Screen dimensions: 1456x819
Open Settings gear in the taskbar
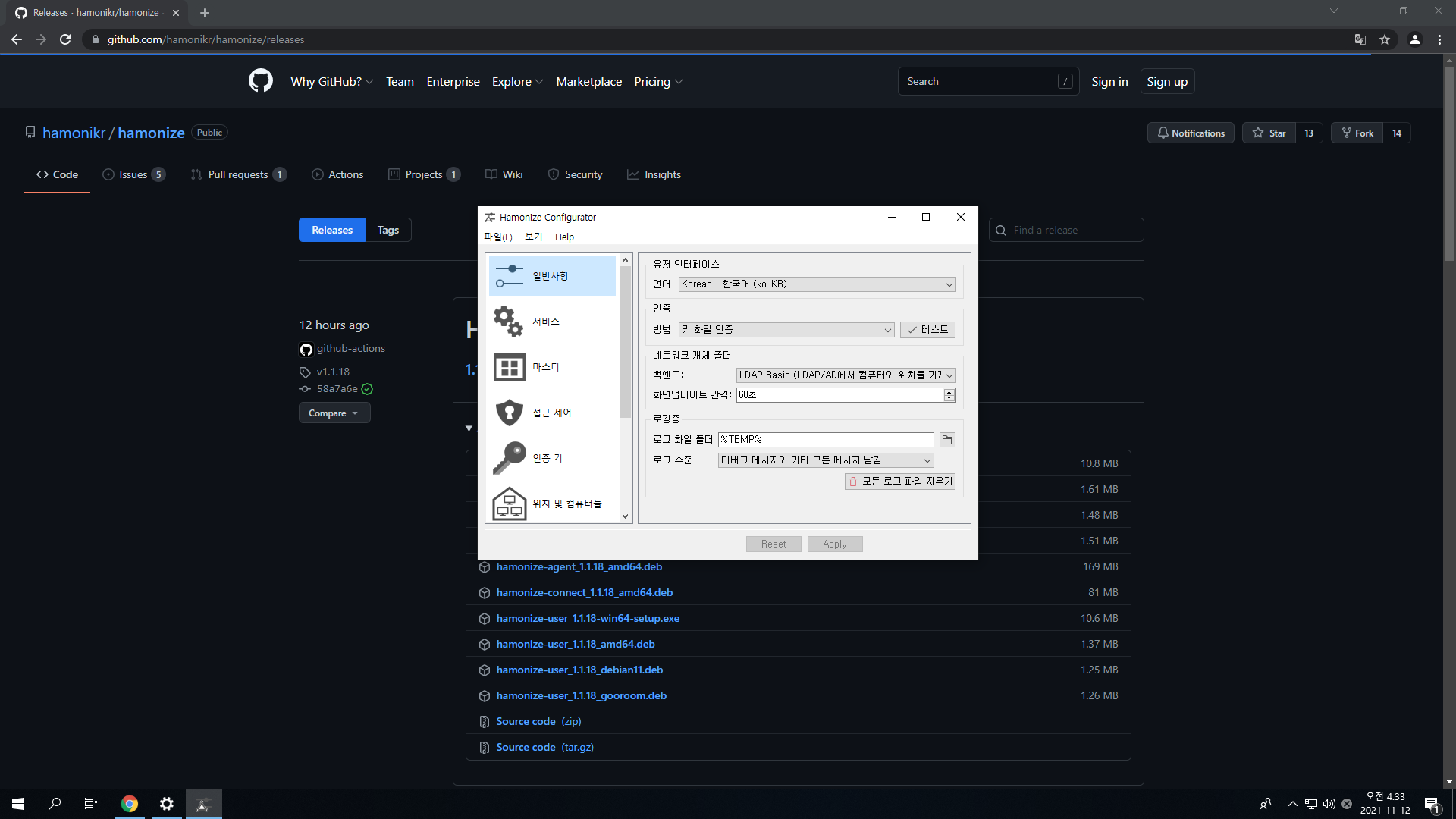click(x=167, y=804)
